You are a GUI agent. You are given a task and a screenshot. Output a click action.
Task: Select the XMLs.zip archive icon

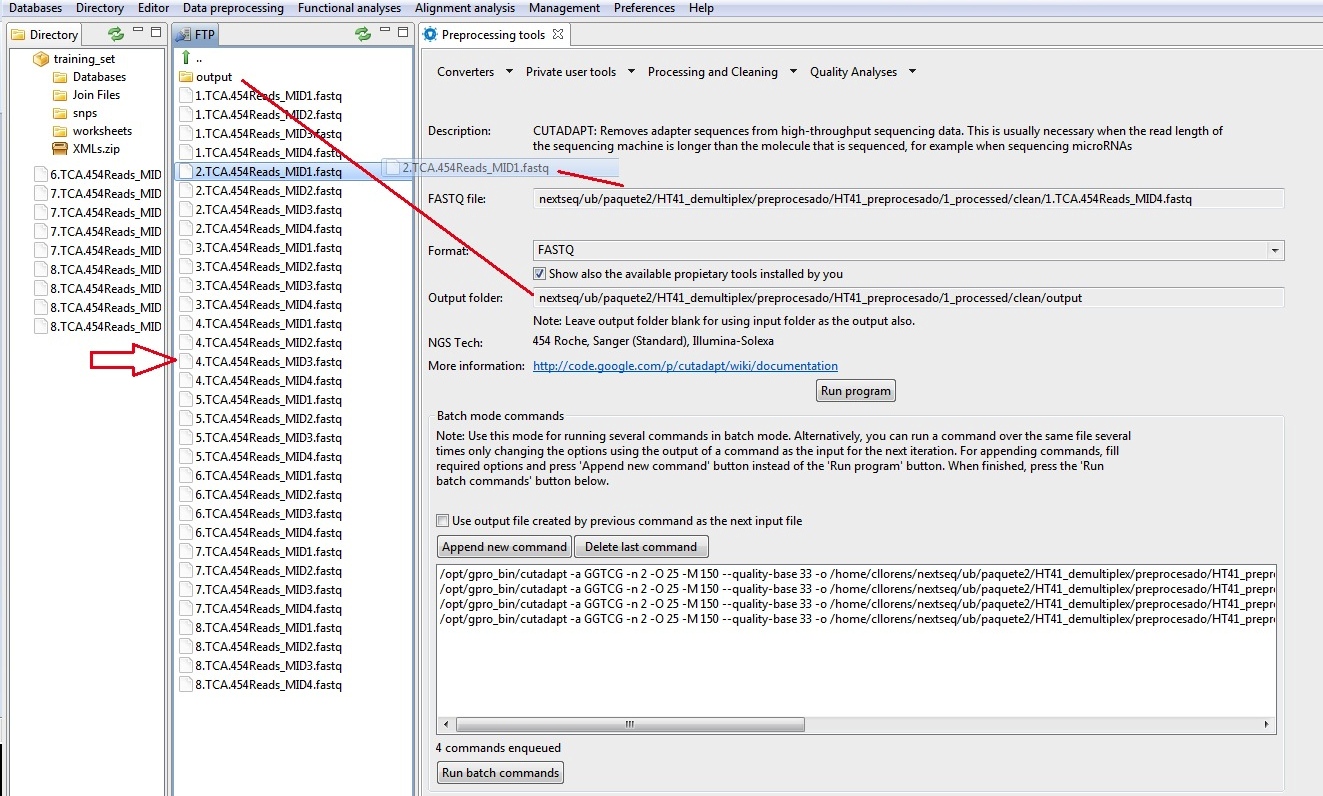pos(60,149)
